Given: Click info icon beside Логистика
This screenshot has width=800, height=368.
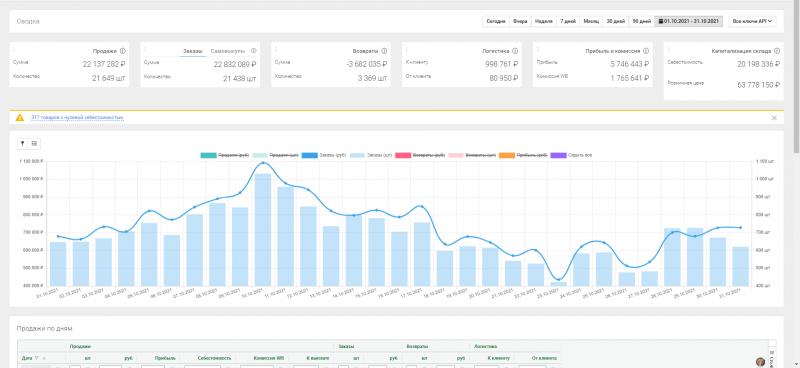Looking at the screenshot, I should 515,51.
